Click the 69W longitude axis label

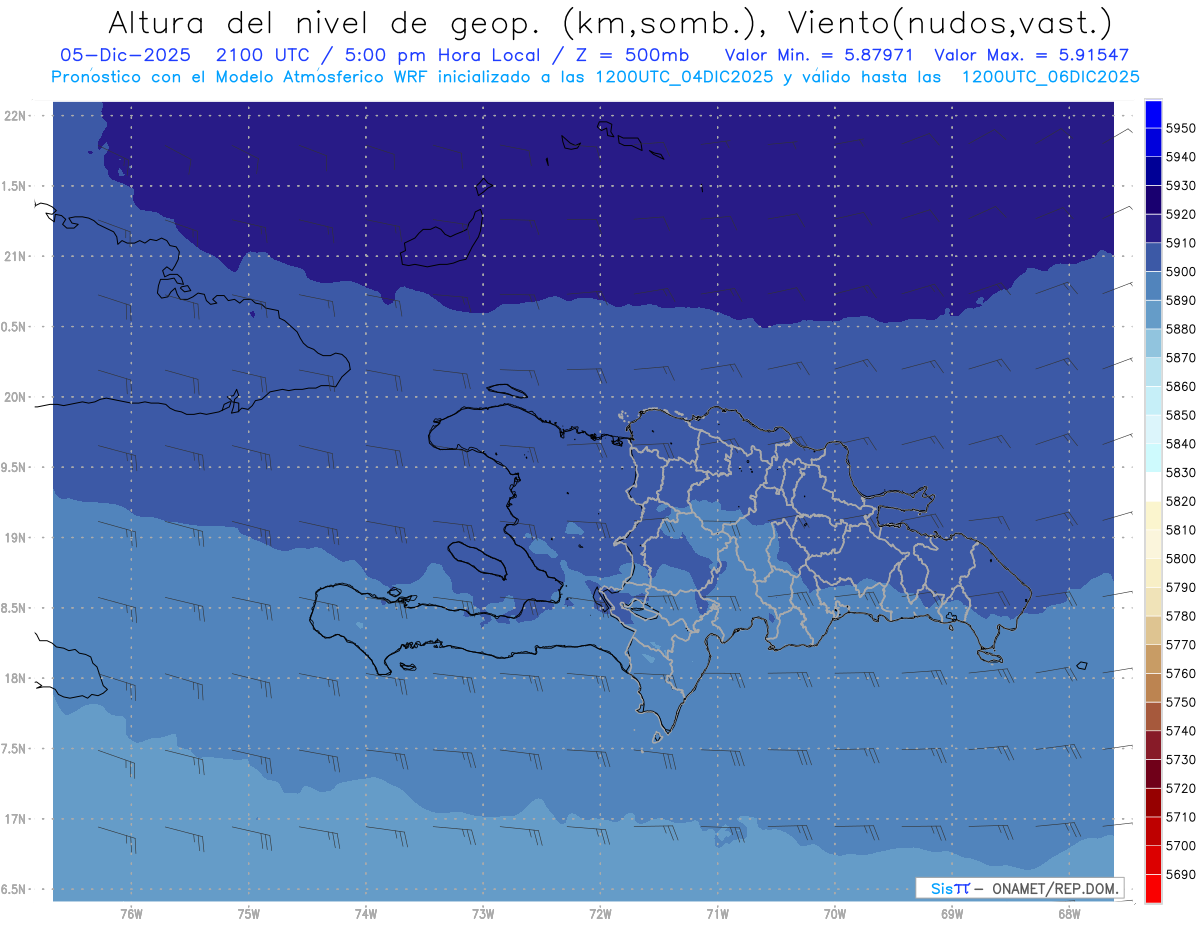point(951,913)
